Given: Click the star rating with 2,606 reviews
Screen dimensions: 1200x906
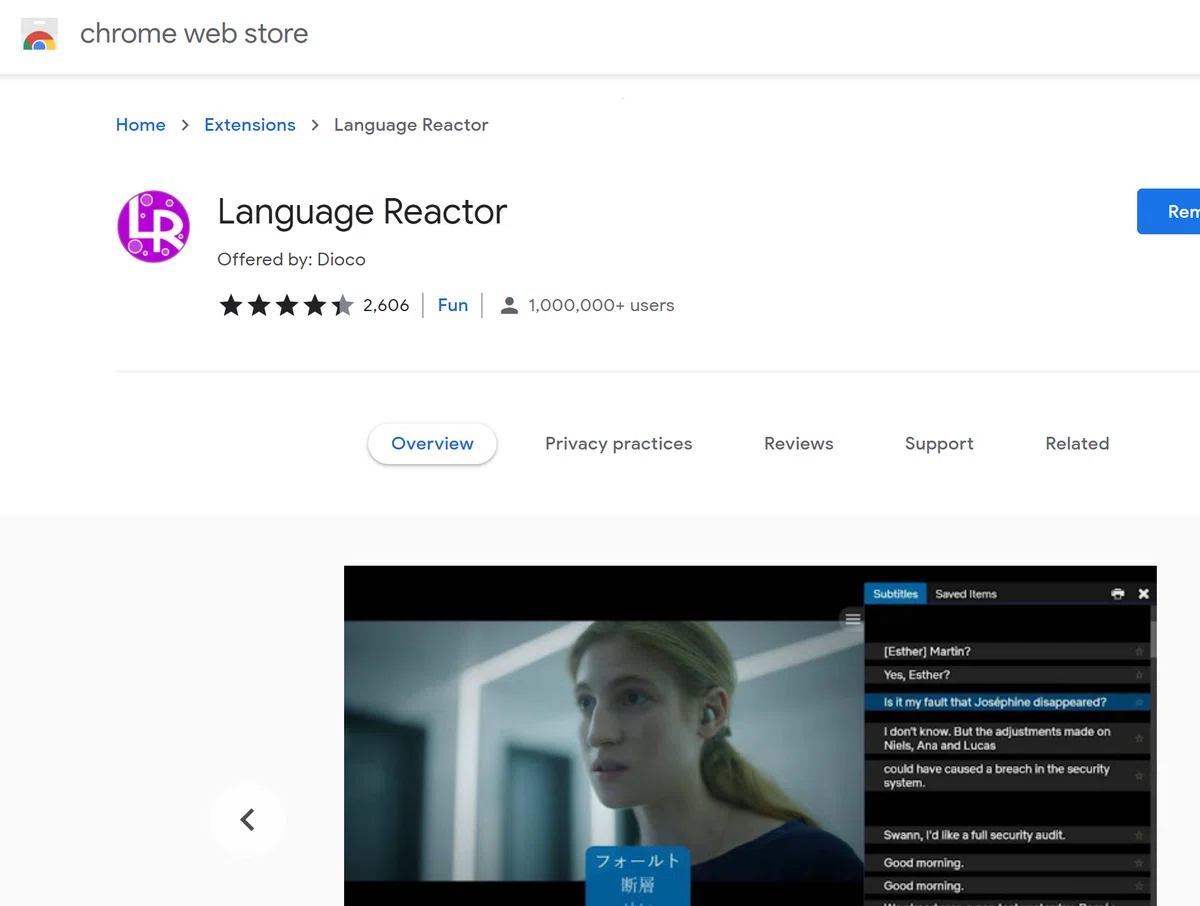Looking at the screenshot, I should click(x=314, y=306).
